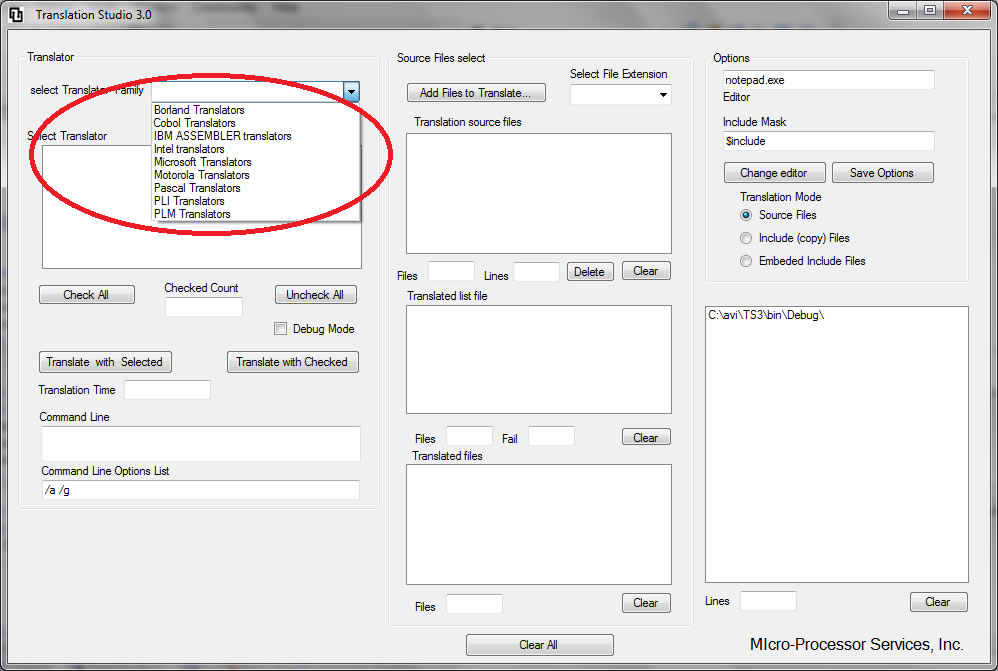
Task: Click the Translated files list box
Action: point(538,525)
